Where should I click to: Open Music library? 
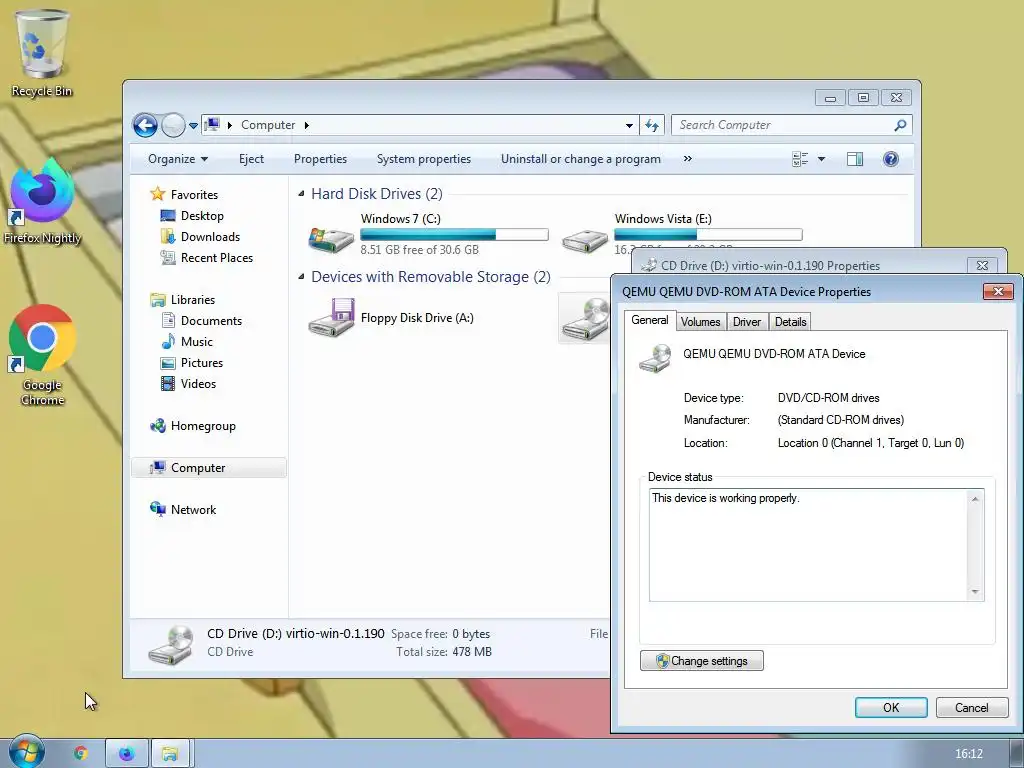[x=196, y=341]
